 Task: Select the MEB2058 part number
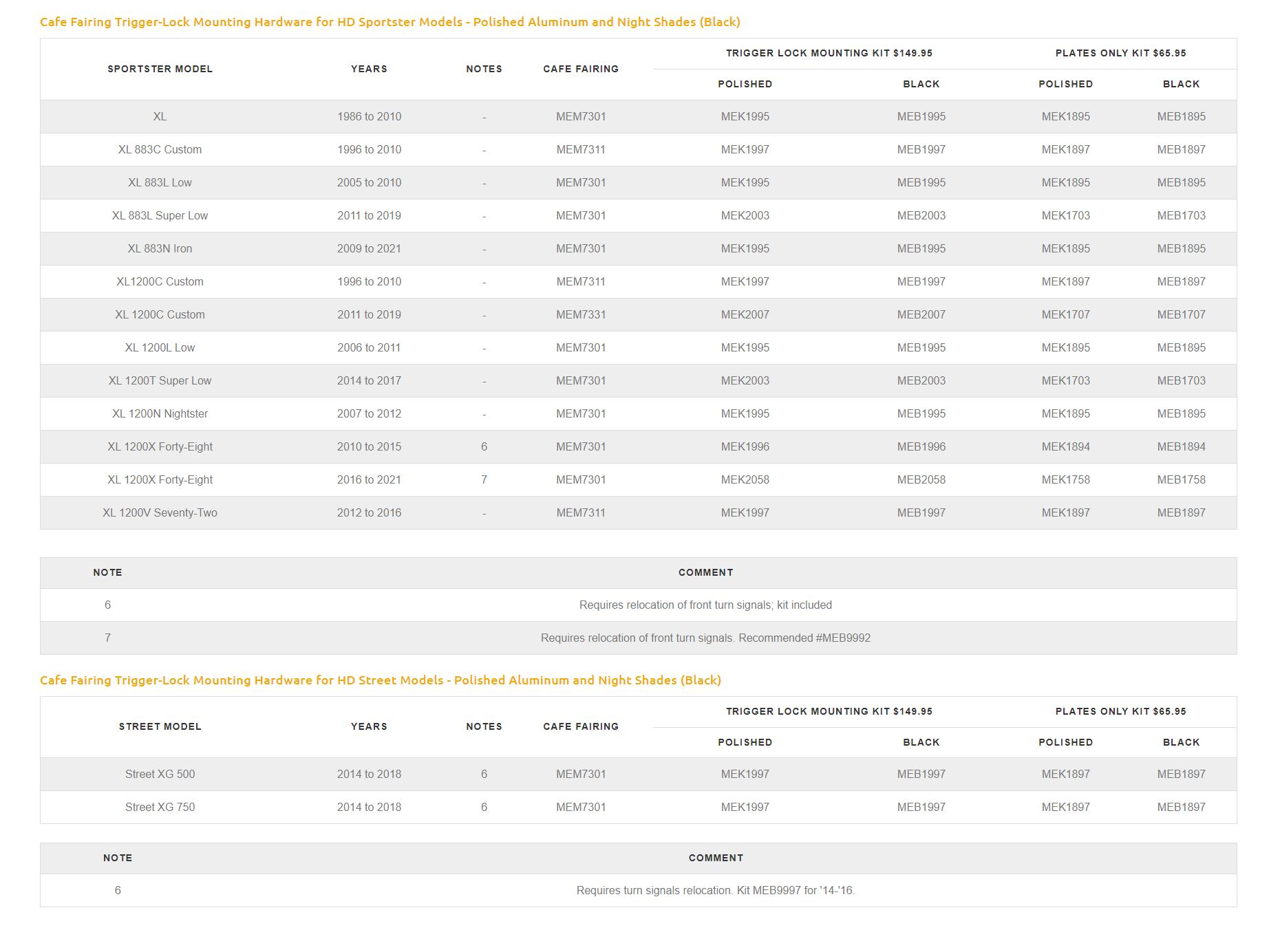pyautogui.click(x=921, y=479)
